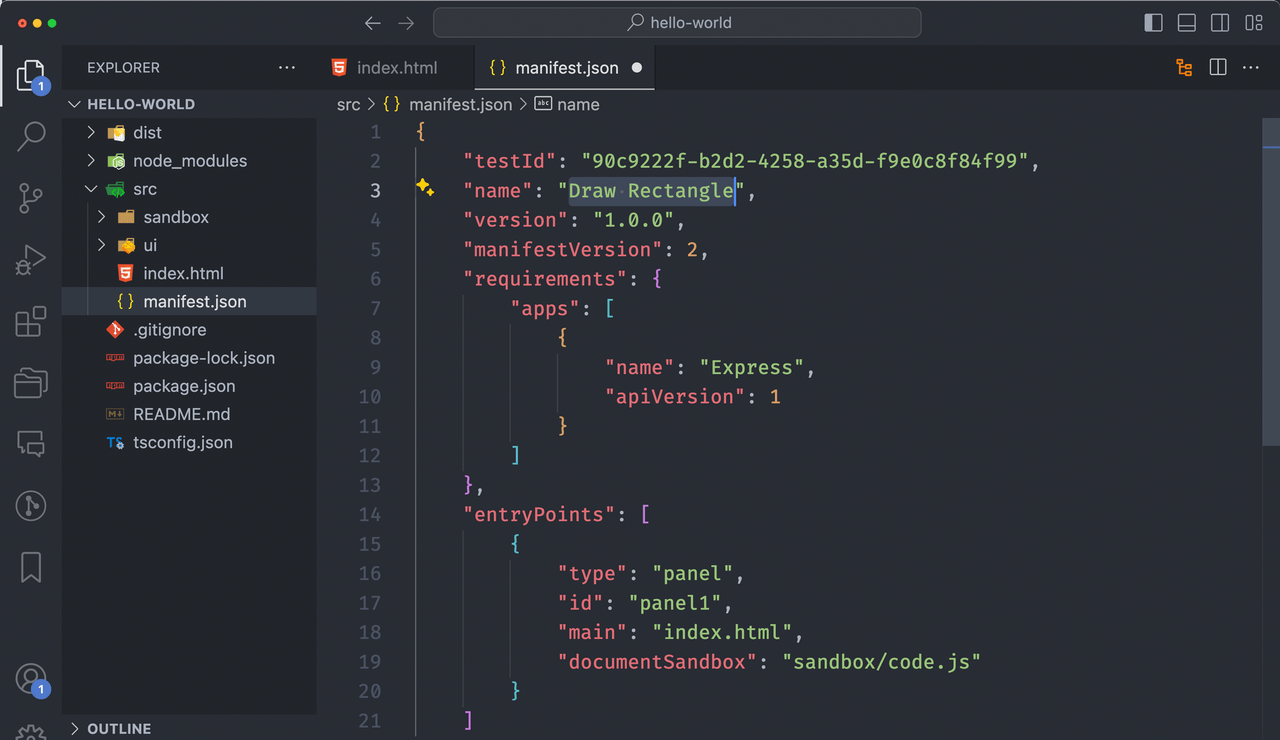
Task: Expand the node_modules folder
Action: click(188, 160)
